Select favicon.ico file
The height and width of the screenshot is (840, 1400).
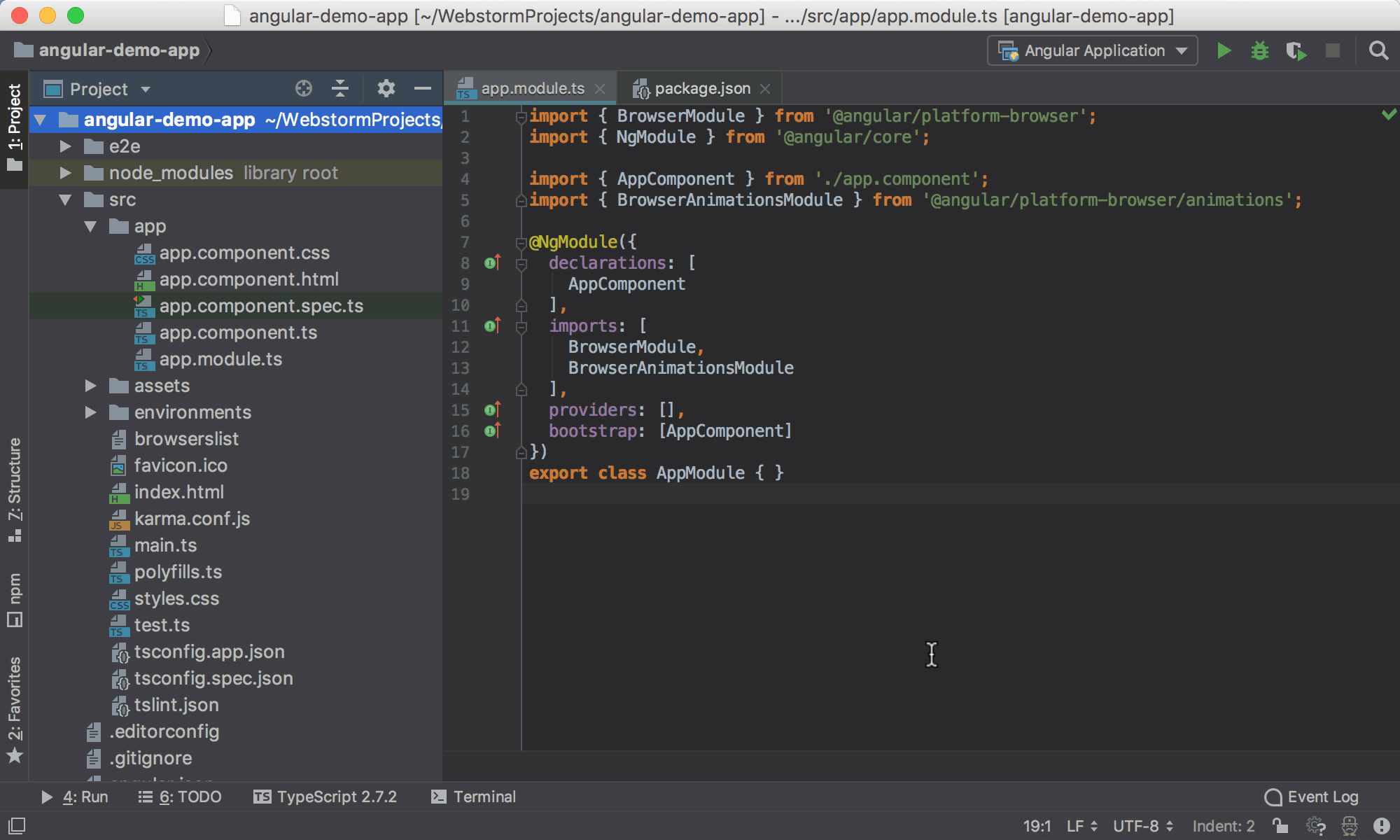tap(181, 465)
